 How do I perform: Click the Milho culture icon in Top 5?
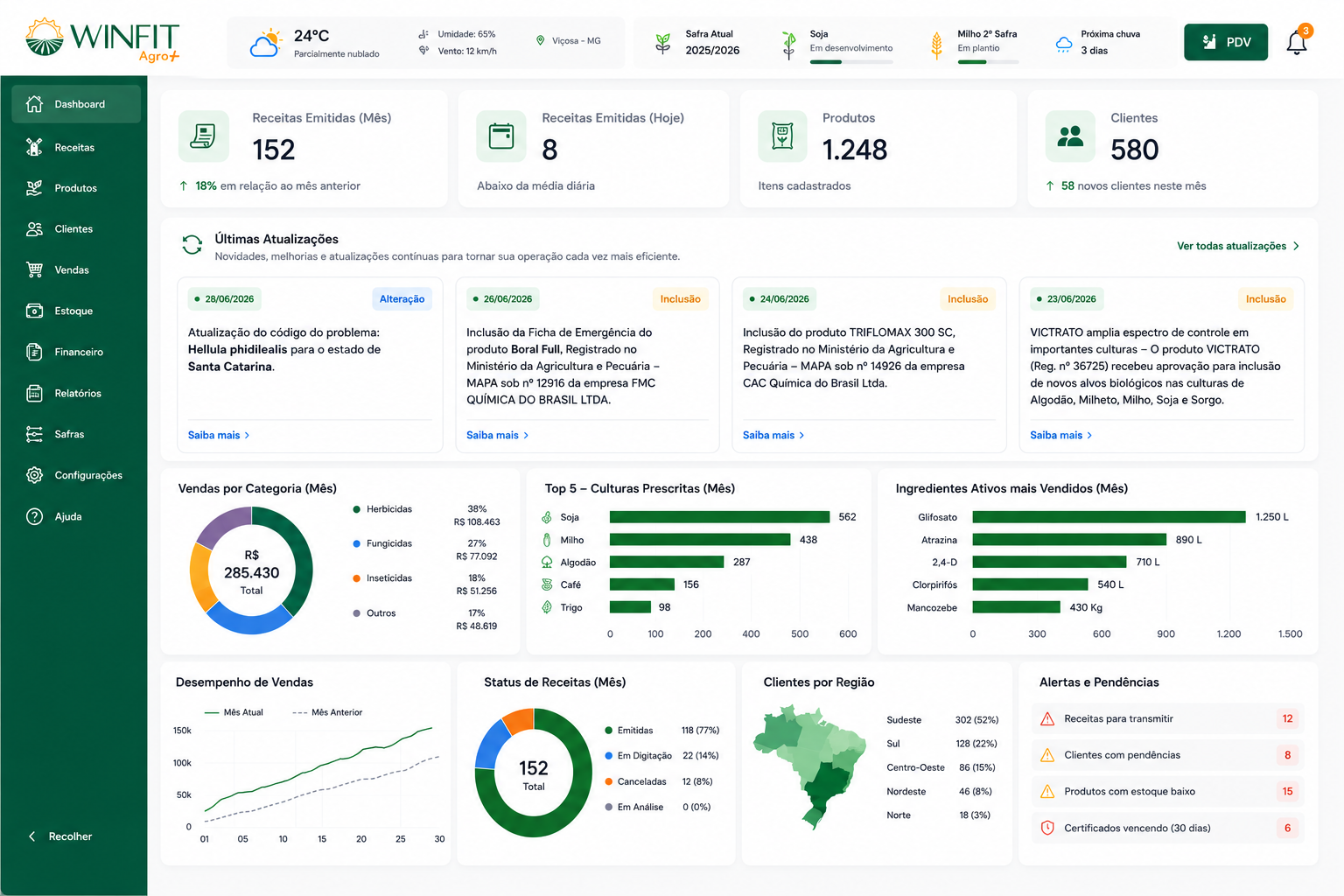(x=547, y=540)
